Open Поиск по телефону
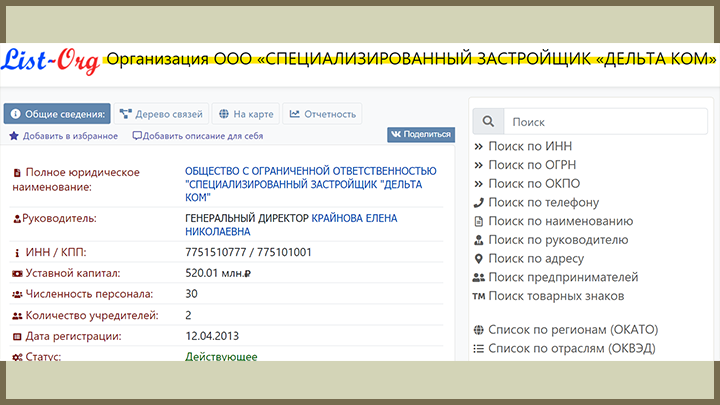Screen dimensions: 720x405 click(544, 202)
